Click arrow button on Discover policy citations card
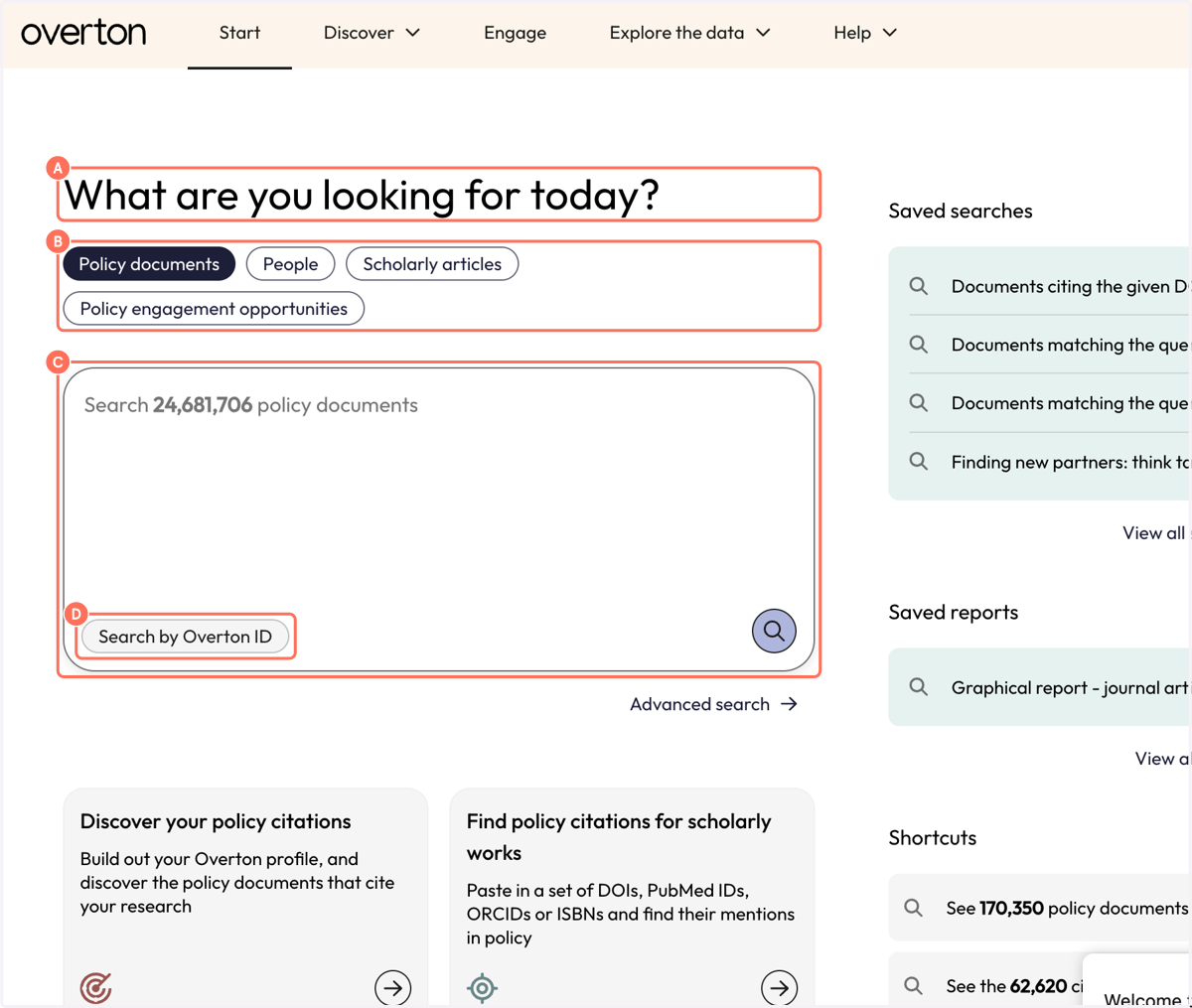The height and width of the screenshot is (1008, 1192). (393, 988)
